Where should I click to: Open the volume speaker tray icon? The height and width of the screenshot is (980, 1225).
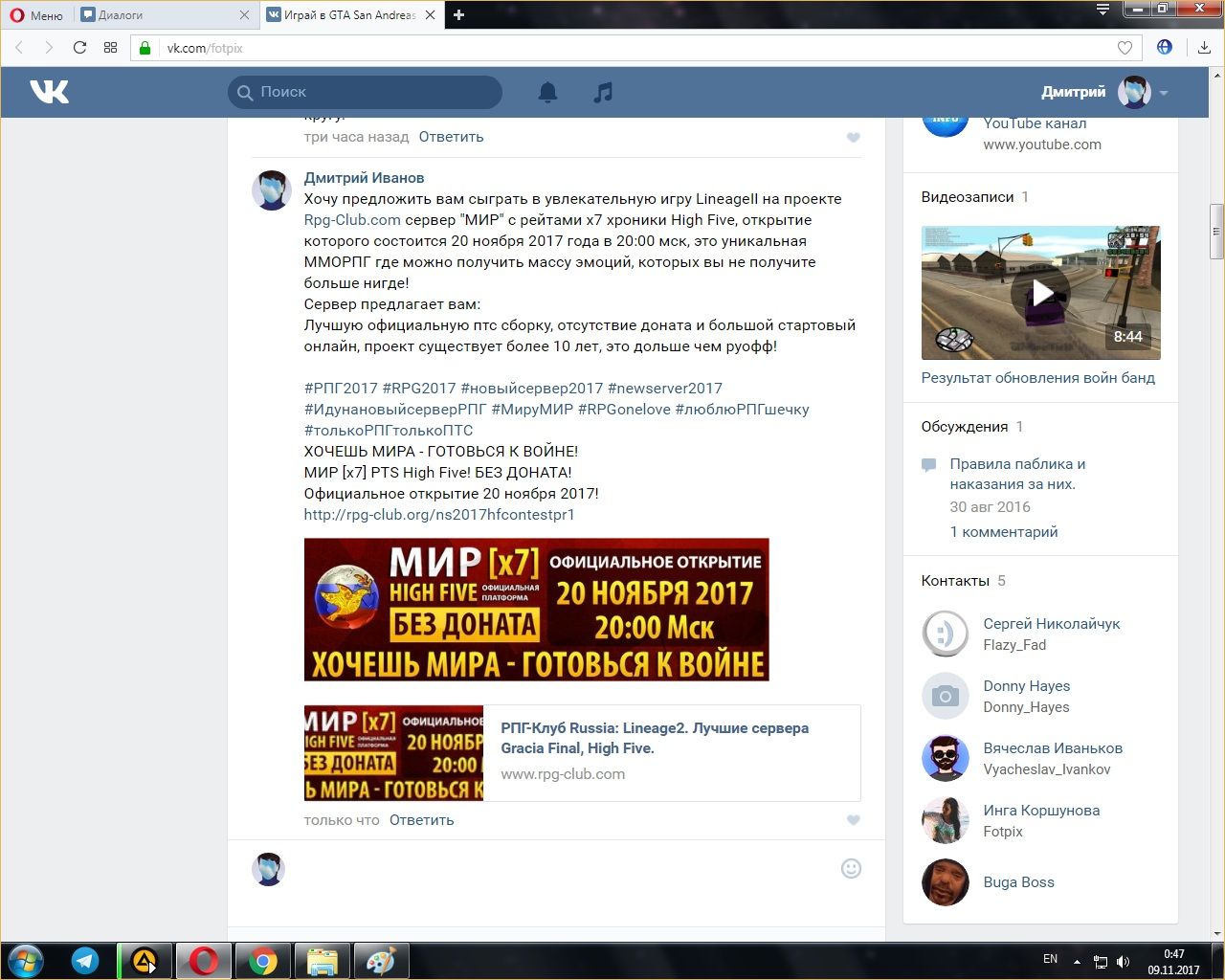tap(1123, 961)
